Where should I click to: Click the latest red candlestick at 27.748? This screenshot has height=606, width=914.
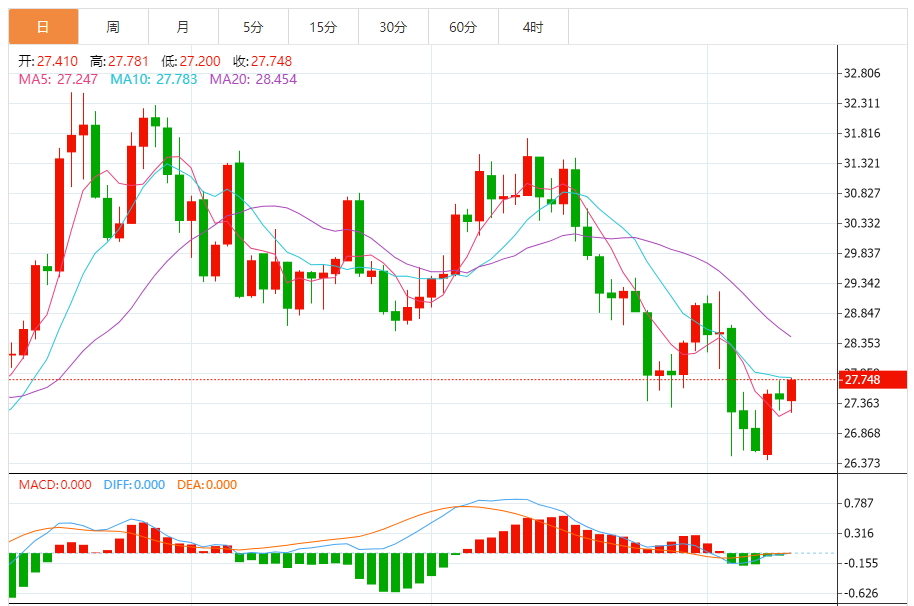pyautogui.click(x=792, y=390)
